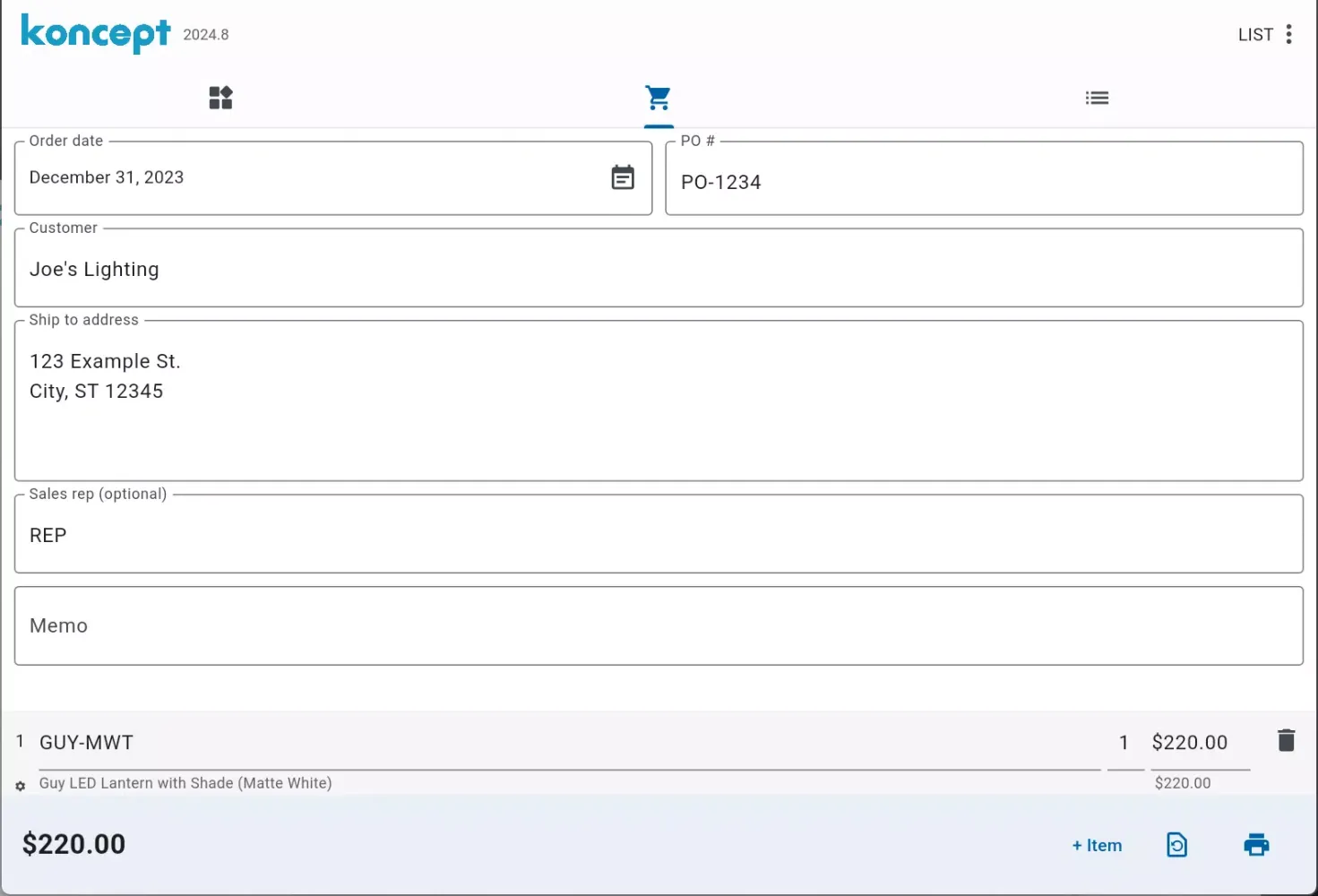Delete the GUY-MWT line item
This screenshot has width=1318, height=896.
[1286, 740]
